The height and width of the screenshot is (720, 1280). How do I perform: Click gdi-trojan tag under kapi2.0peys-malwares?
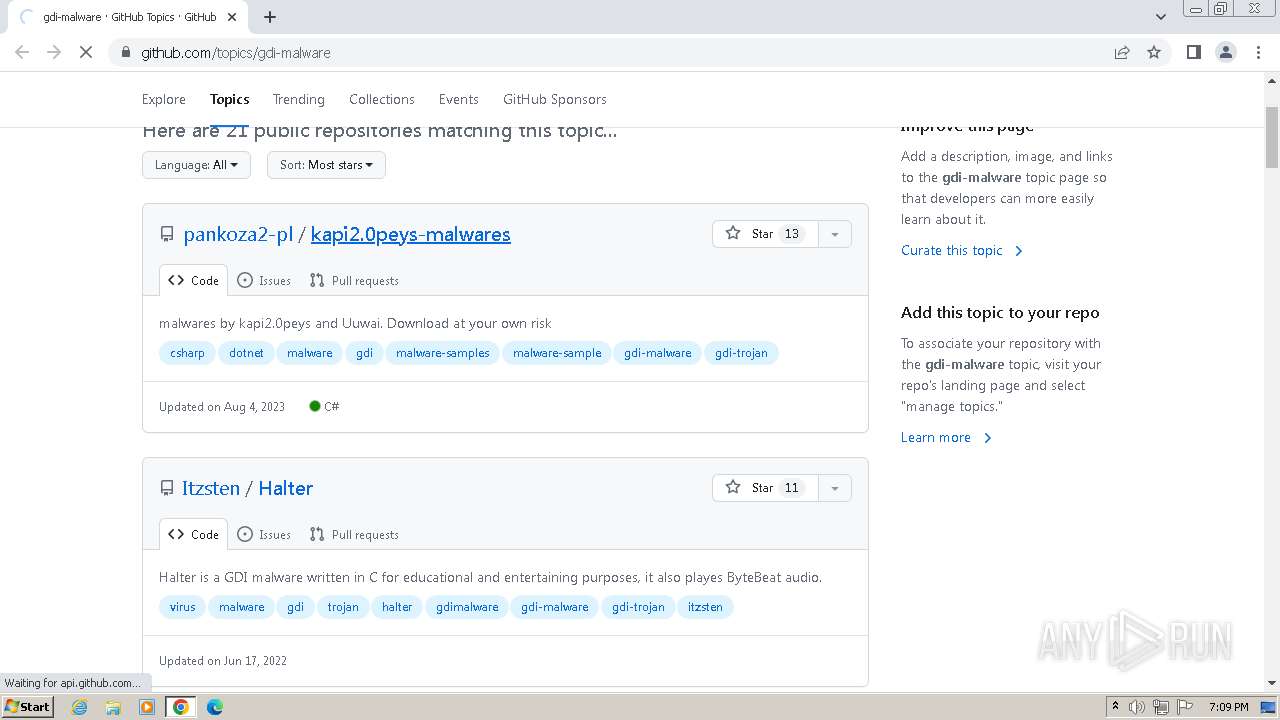[741, 353]
